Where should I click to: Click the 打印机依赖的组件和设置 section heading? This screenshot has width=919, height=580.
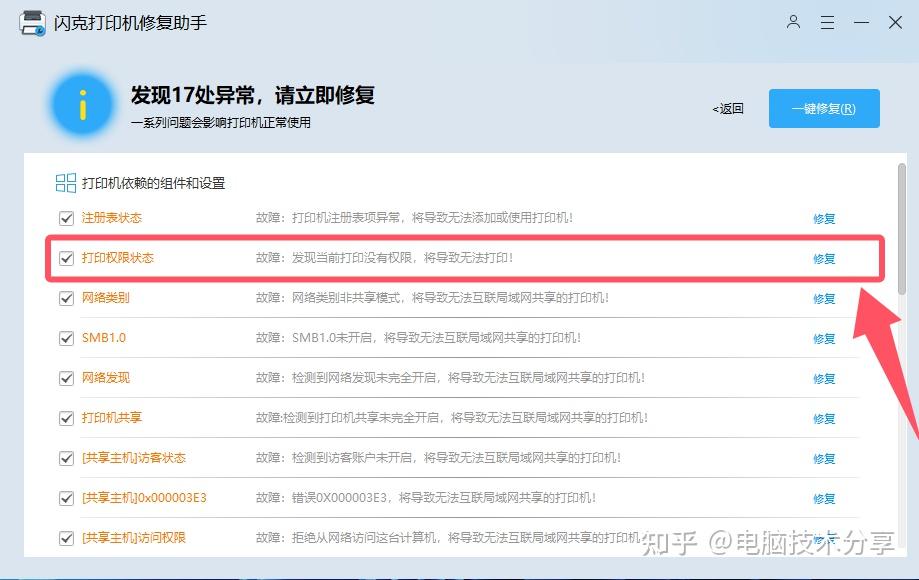coord(154,183)
